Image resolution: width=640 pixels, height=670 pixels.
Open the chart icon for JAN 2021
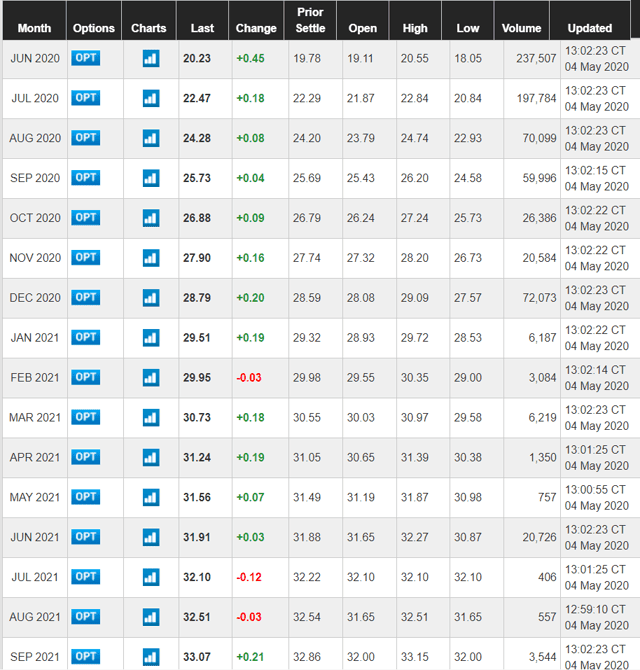pos(151,338)
